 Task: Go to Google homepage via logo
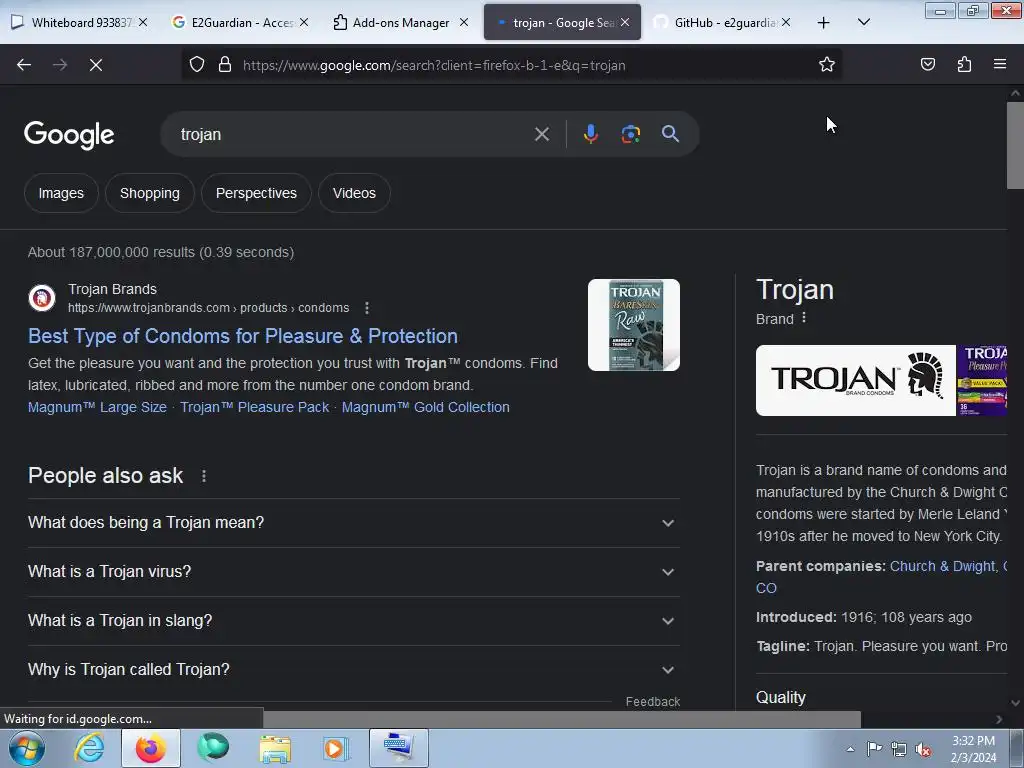(69, 135)
